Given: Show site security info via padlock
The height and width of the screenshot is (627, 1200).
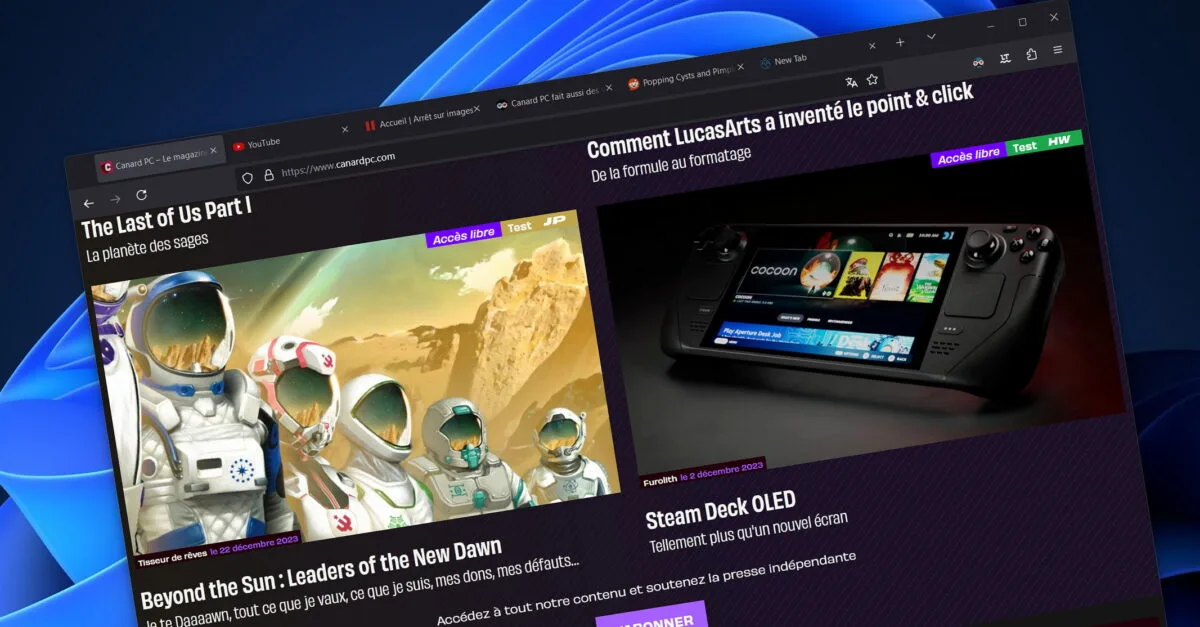Looking at the screenshot, I should pyautogui.click(x=268, y=174).
